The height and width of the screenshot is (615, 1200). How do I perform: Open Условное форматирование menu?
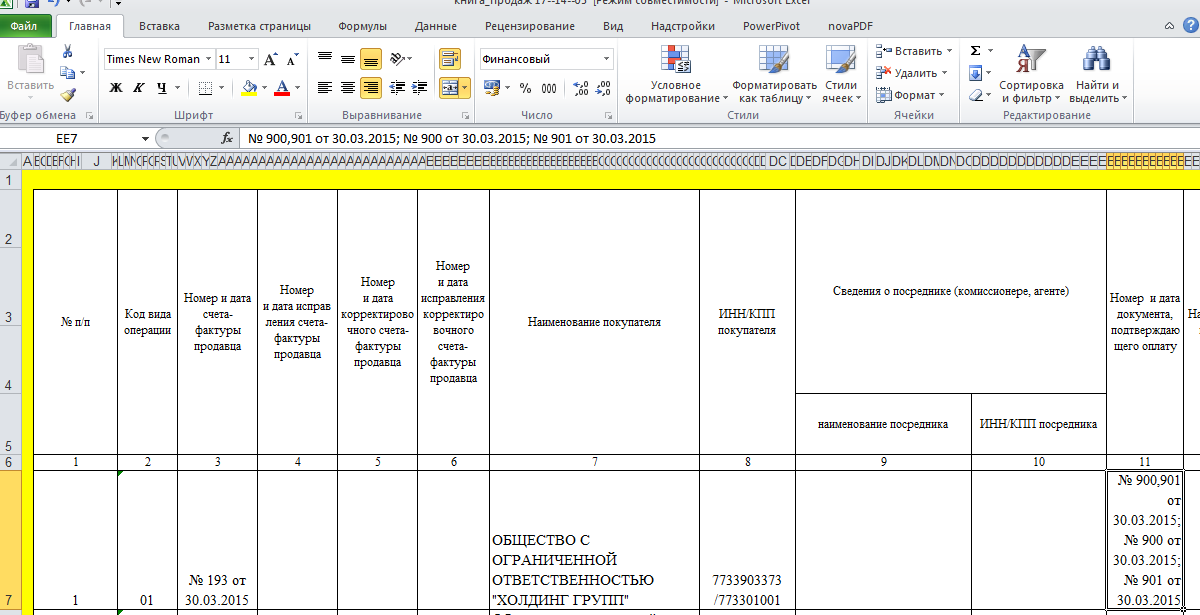676,75
